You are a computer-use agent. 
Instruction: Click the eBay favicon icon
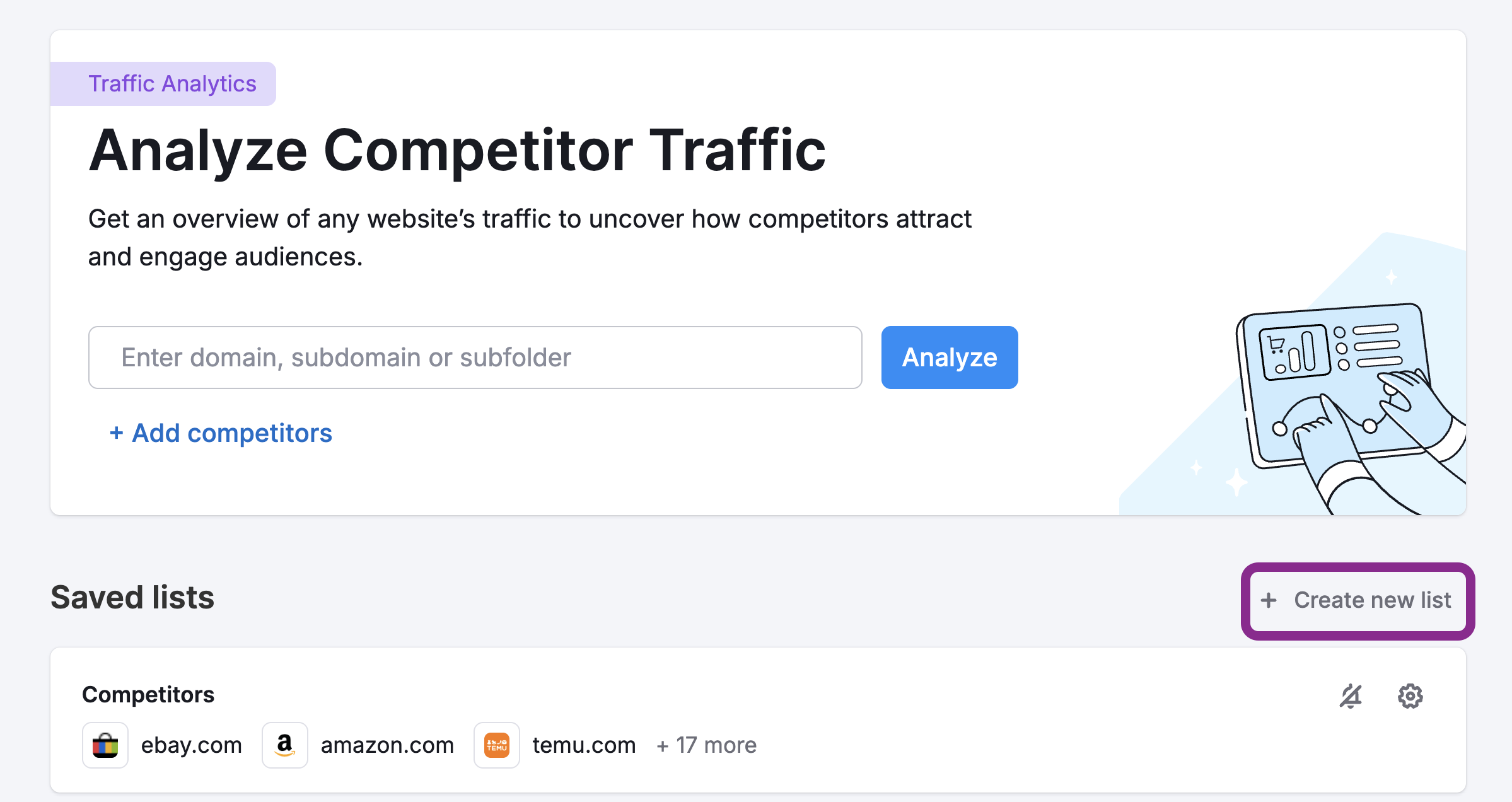pos(105,745)
